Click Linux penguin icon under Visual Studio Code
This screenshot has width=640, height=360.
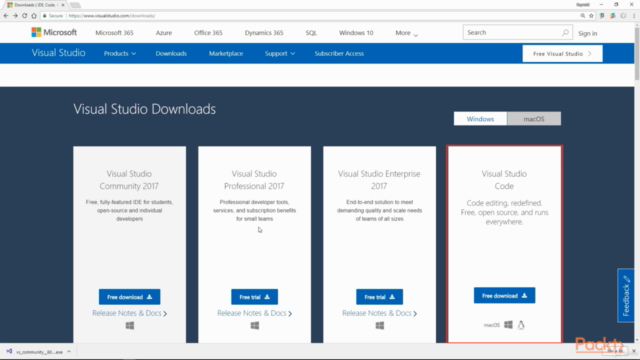point(521,325)
